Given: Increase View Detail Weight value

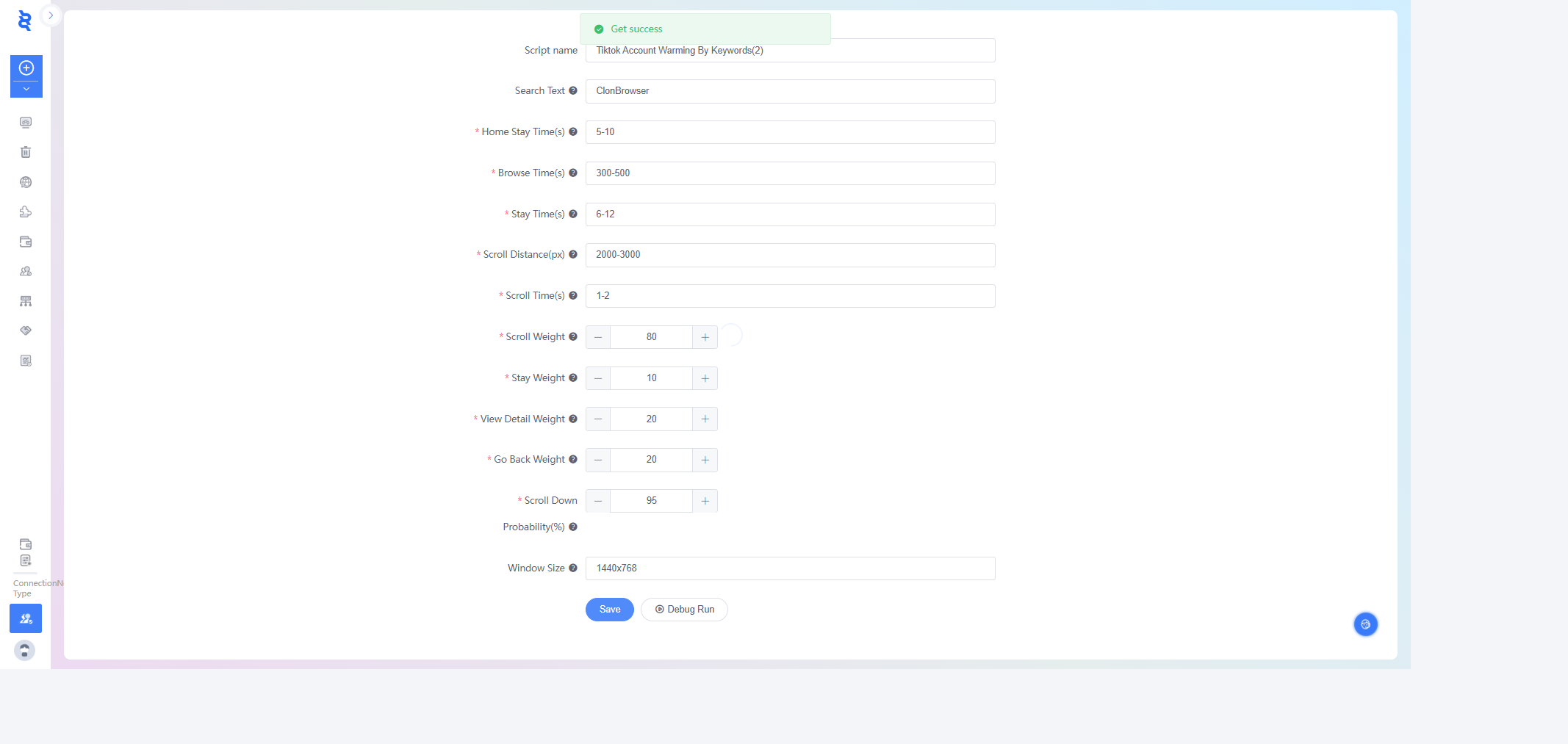Looking at the screenshot, I should [705, 419].
